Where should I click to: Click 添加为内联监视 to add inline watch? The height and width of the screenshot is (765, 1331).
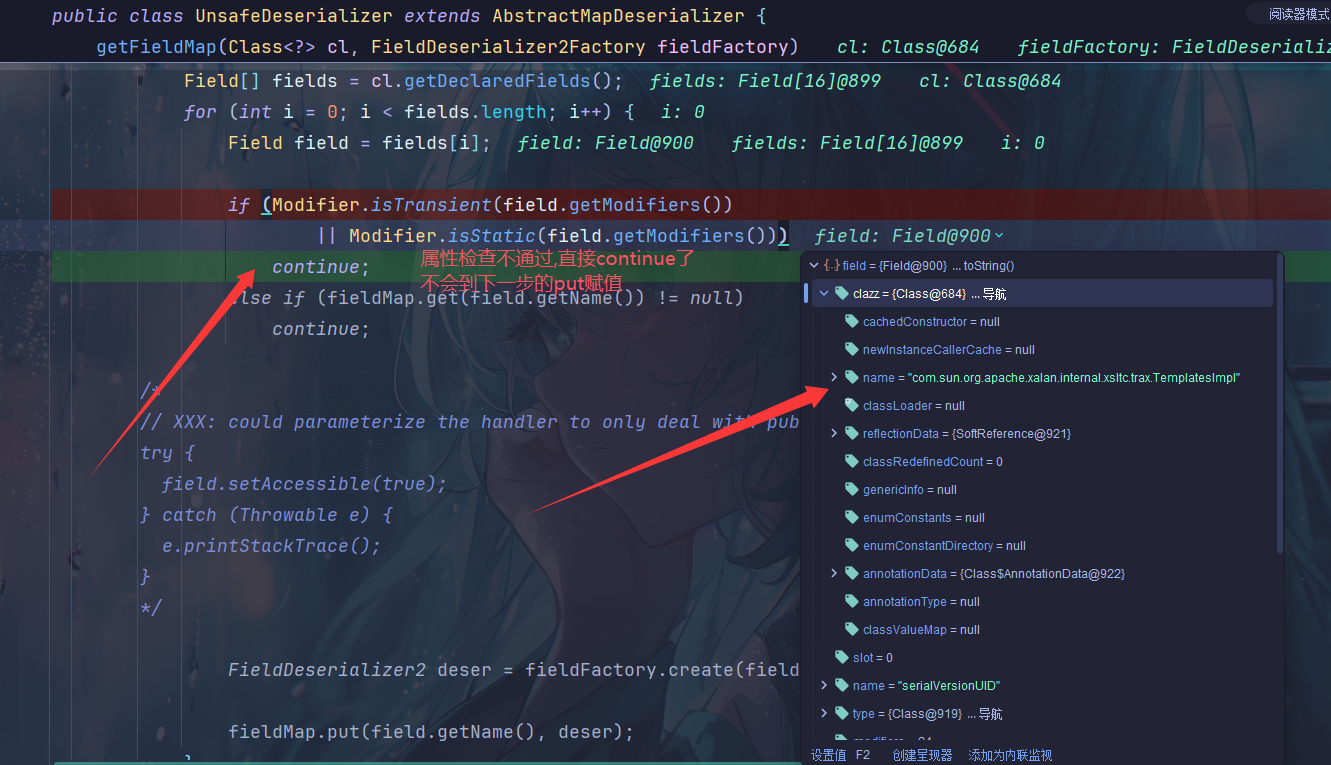1010,756
